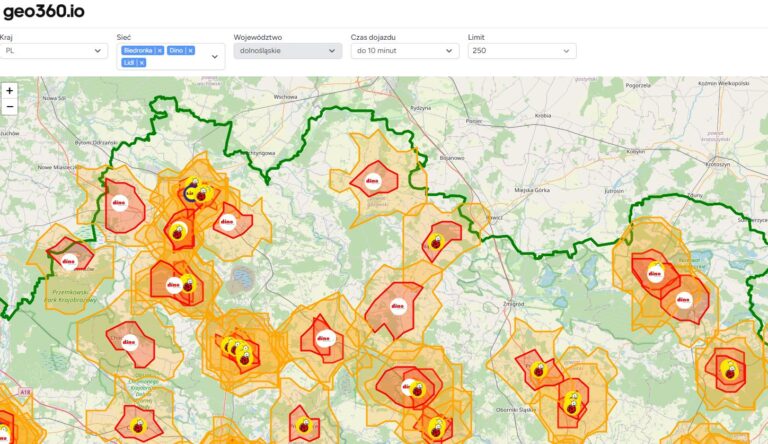Expand the Sieć network selector arrow
The image size is (768, 444).
tap(215, 57)
